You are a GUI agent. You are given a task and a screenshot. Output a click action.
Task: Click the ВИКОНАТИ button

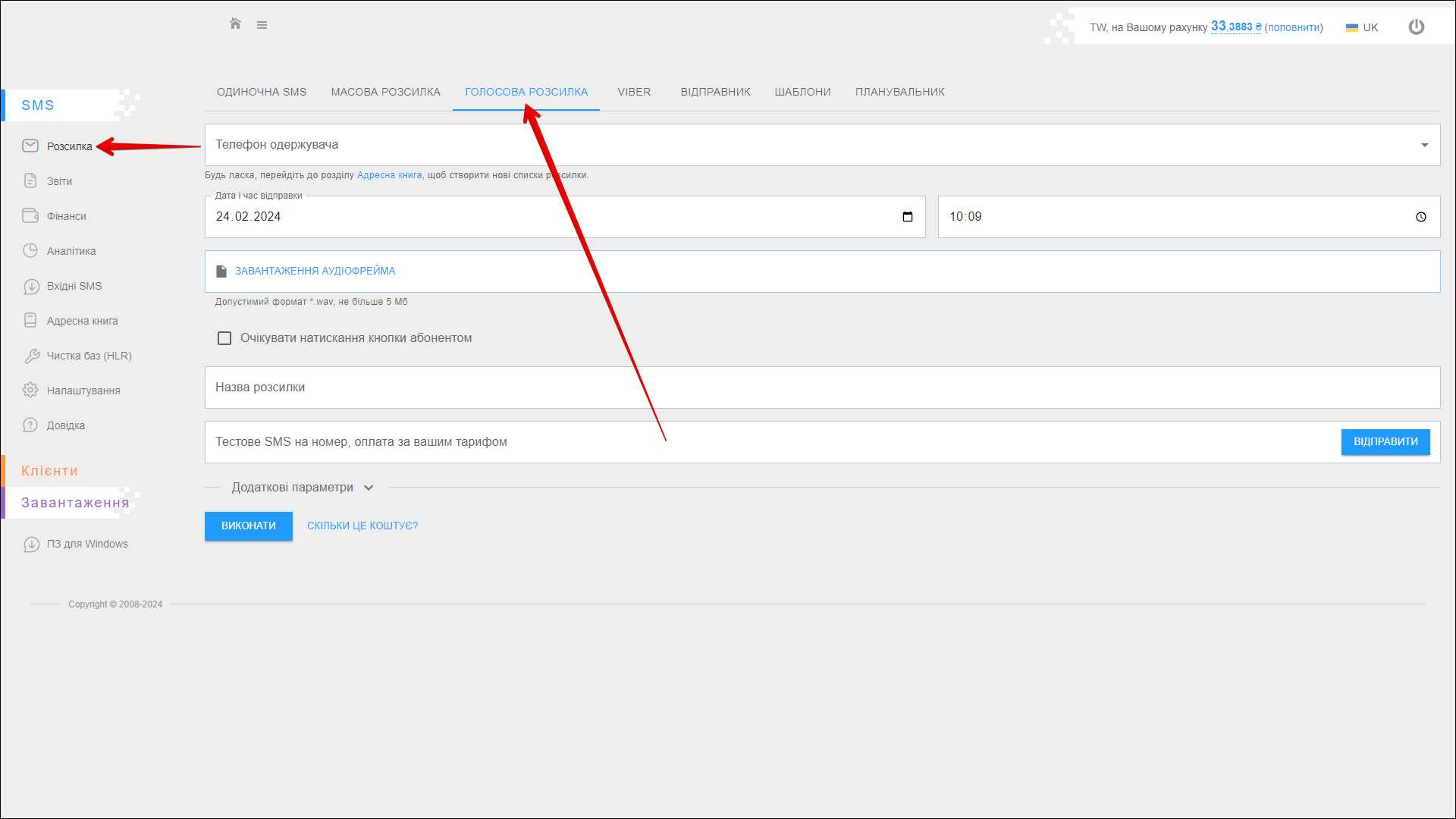point(248,526)
